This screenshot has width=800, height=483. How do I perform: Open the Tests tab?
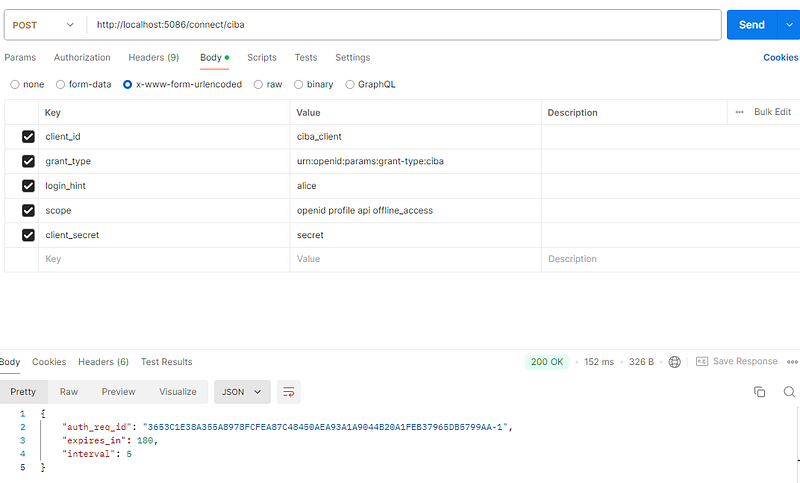pos(306,58)
